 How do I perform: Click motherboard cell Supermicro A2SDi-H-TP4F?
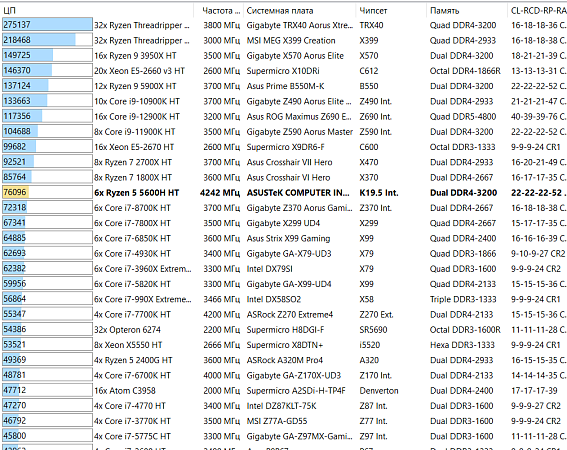(x=296, y=391)
